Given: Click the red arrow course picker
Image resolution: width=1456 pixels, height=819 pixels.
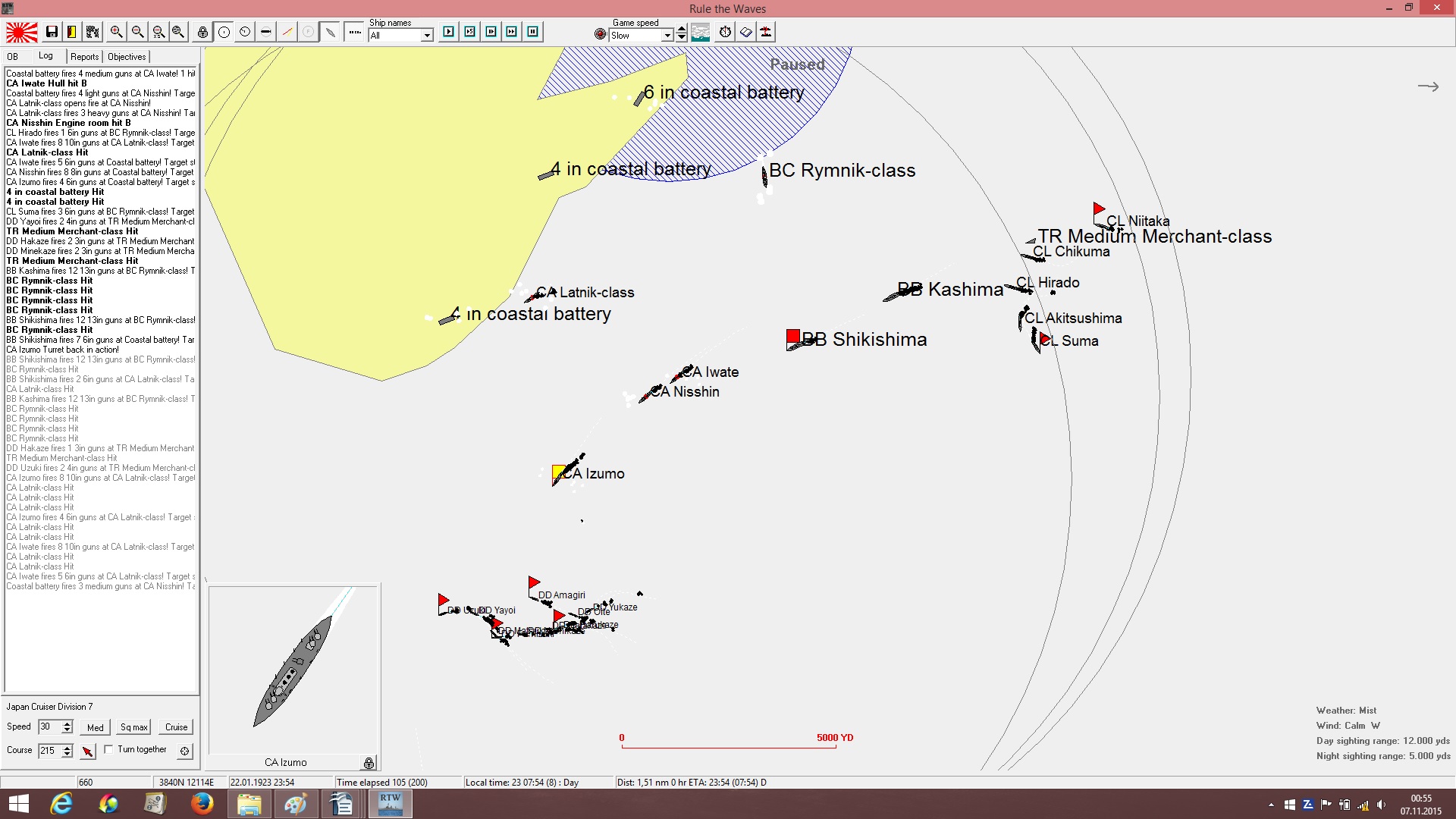Looking at the screenshot, I should [88, 752].
